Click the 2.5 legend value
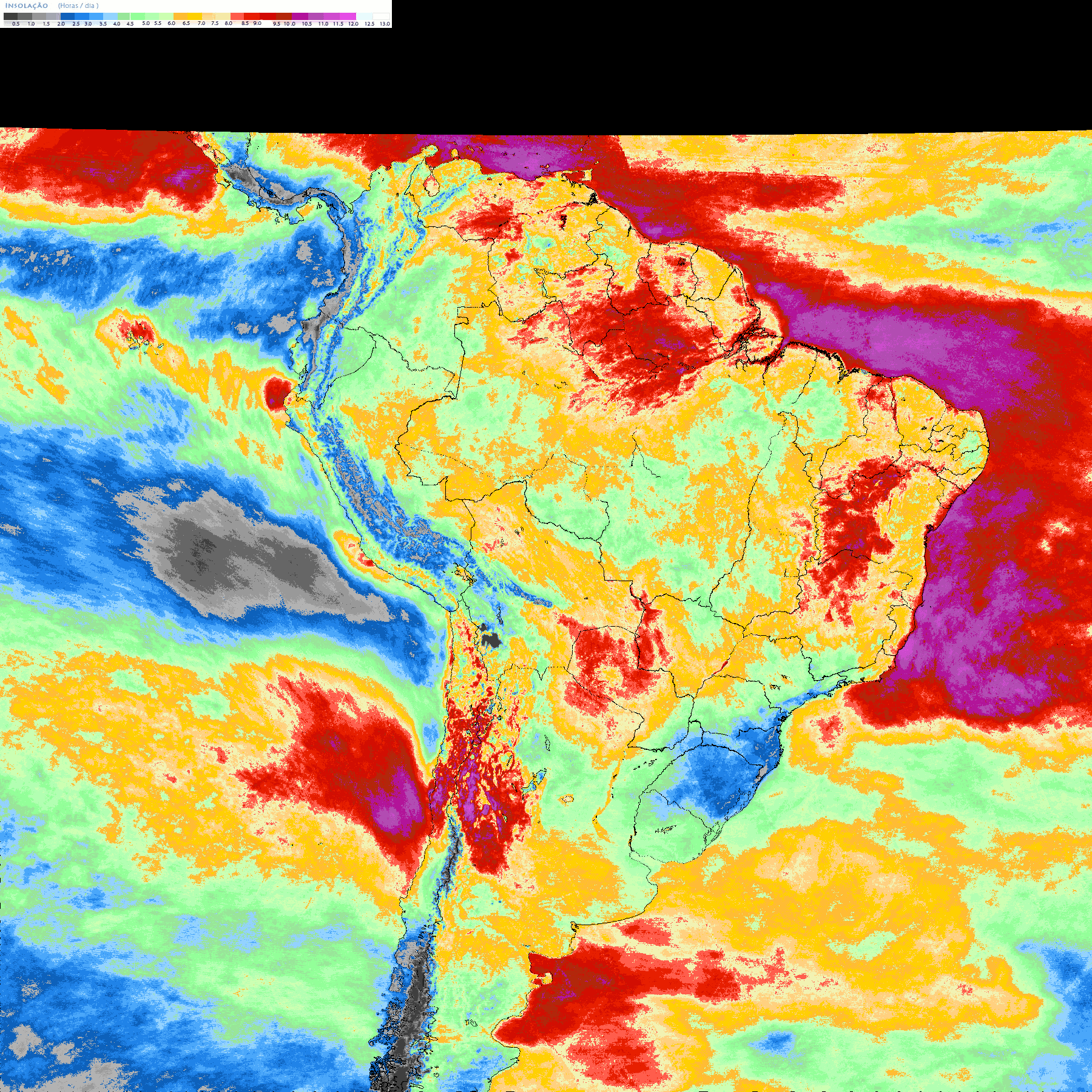The width and height of the screenshot is (1092, 1092). 76,24
